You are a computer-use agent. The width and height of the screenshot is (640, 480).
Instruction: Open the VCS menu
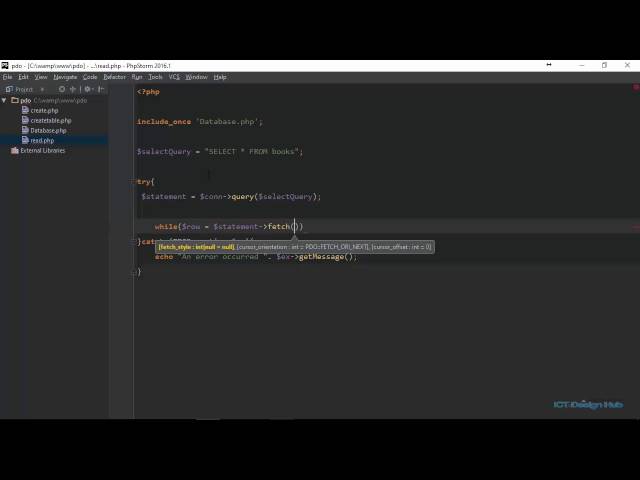(x=174, y=77)
